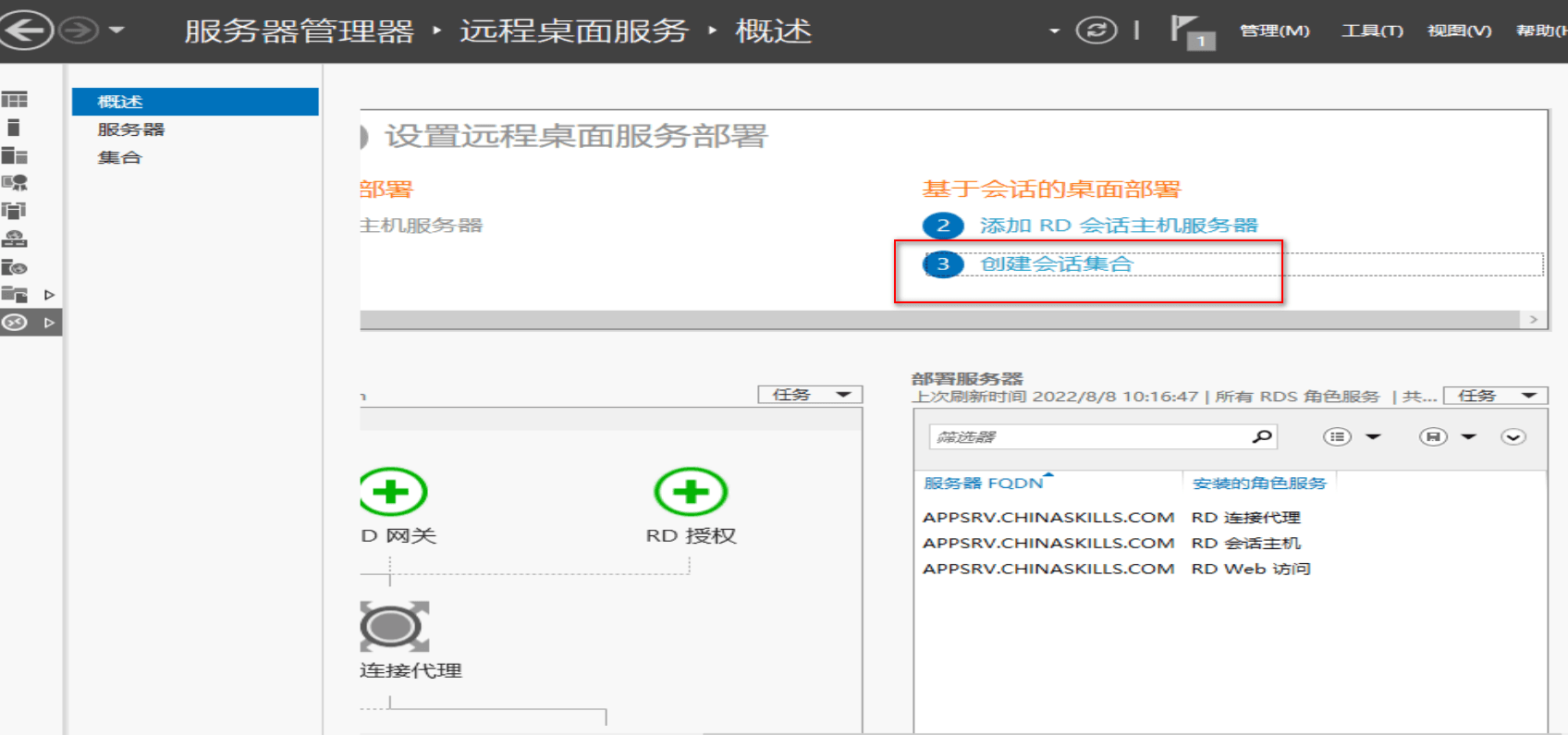Expand the 部署服务器 任务 dropdown
This screenshot has width=1568, height=735.
click(x=1494, y=396)
